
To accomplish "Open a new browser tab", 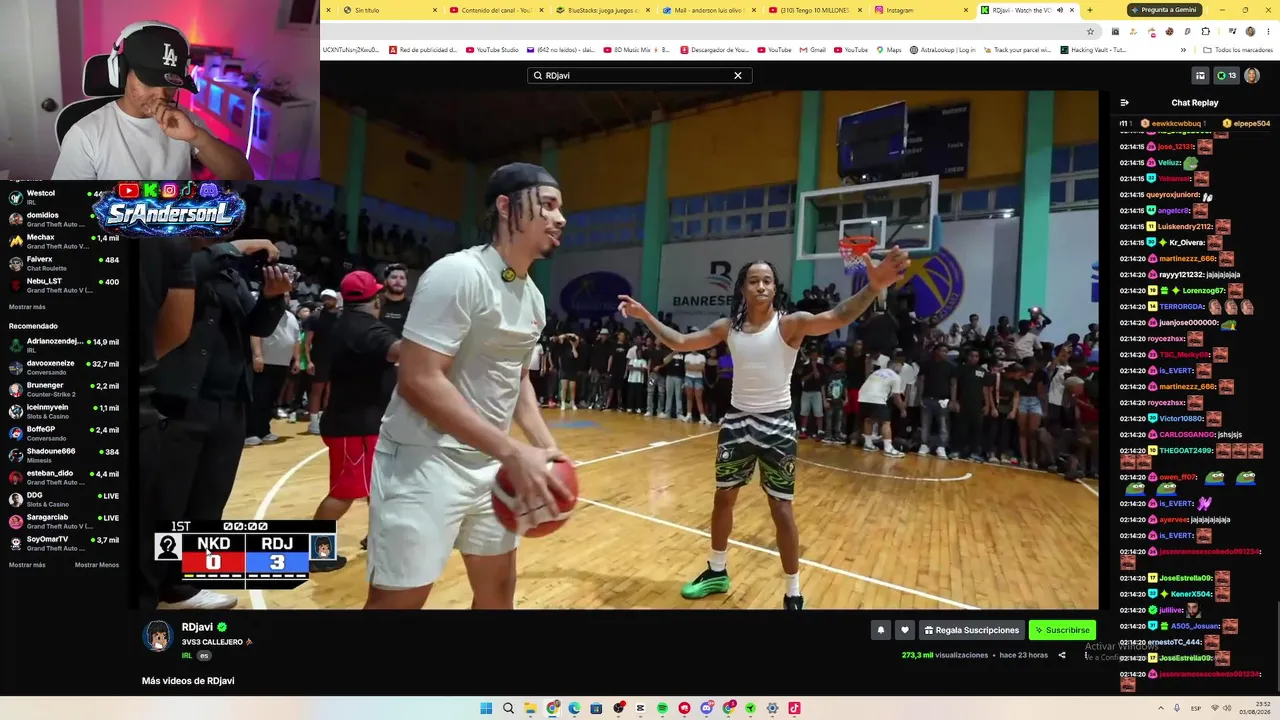I will (1090, 10).
